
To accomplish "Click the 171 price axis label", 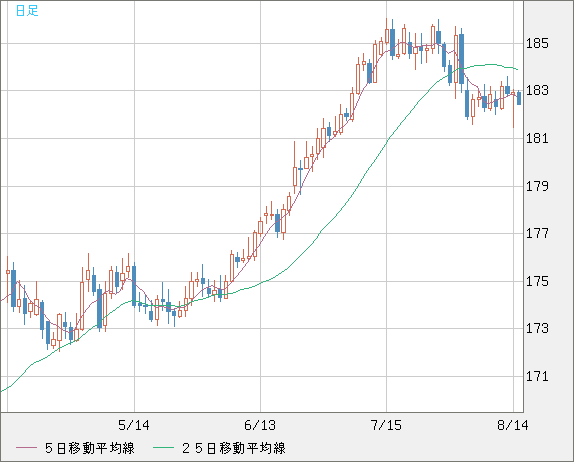I will coord(537,376).
